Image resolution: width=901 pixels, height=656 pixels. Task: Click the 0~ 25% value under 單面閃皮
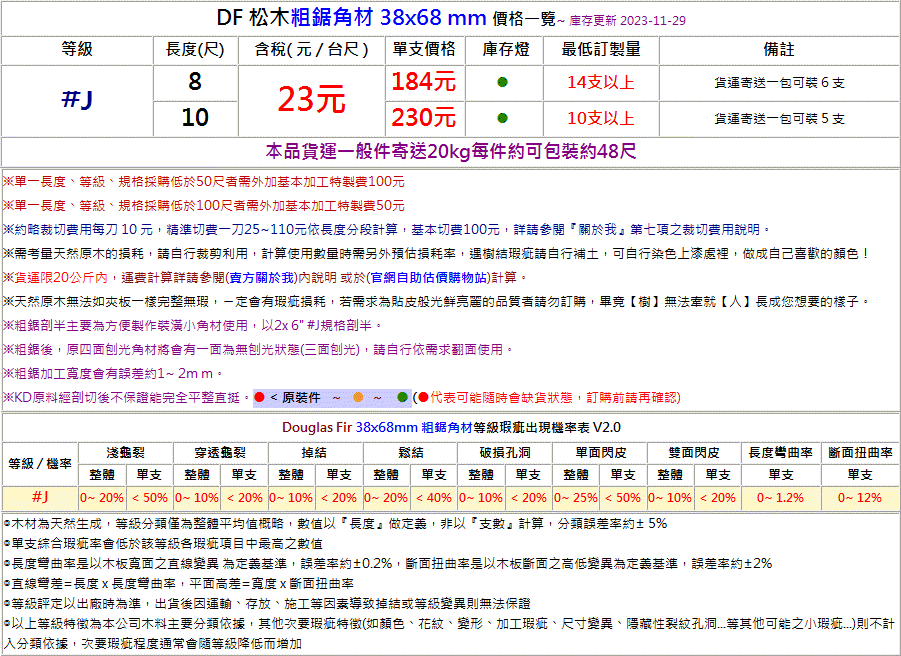tap(576, 498)
